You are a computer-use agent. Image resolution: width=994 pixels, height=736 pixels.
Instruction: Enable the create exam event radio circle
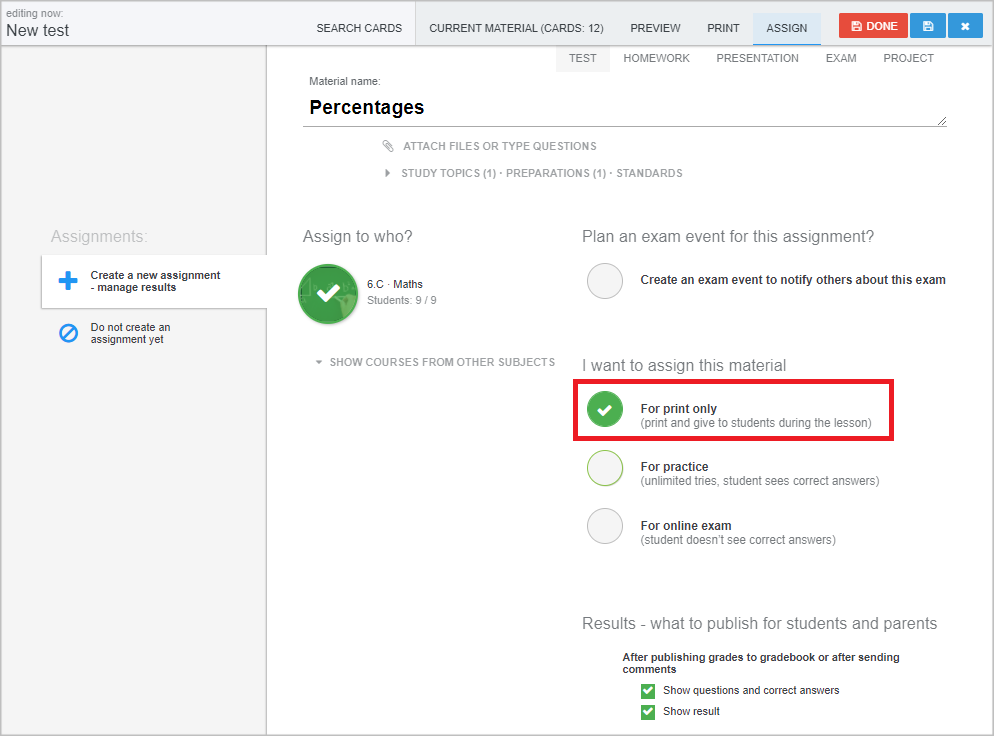click(605, 280)
